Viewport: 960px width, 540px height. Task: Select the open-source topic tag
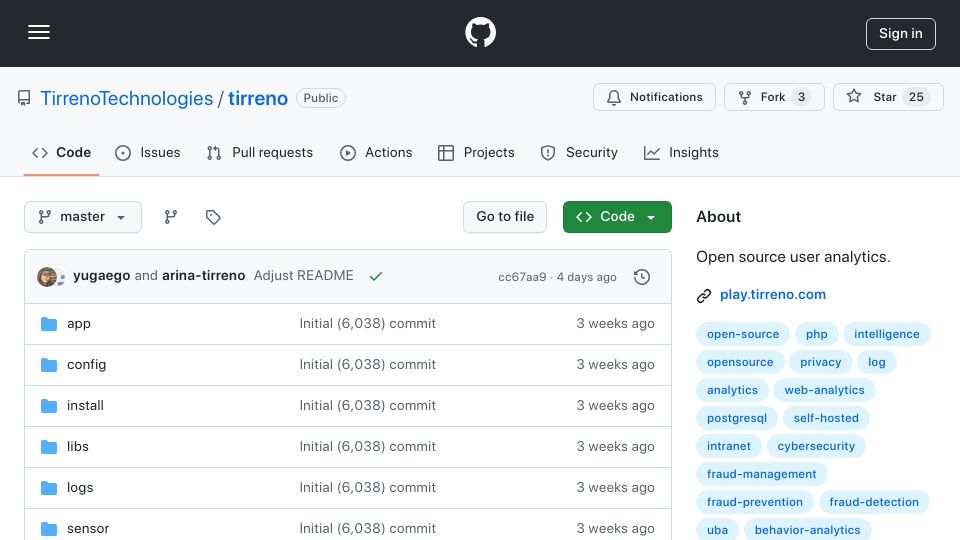click(743, 334)
